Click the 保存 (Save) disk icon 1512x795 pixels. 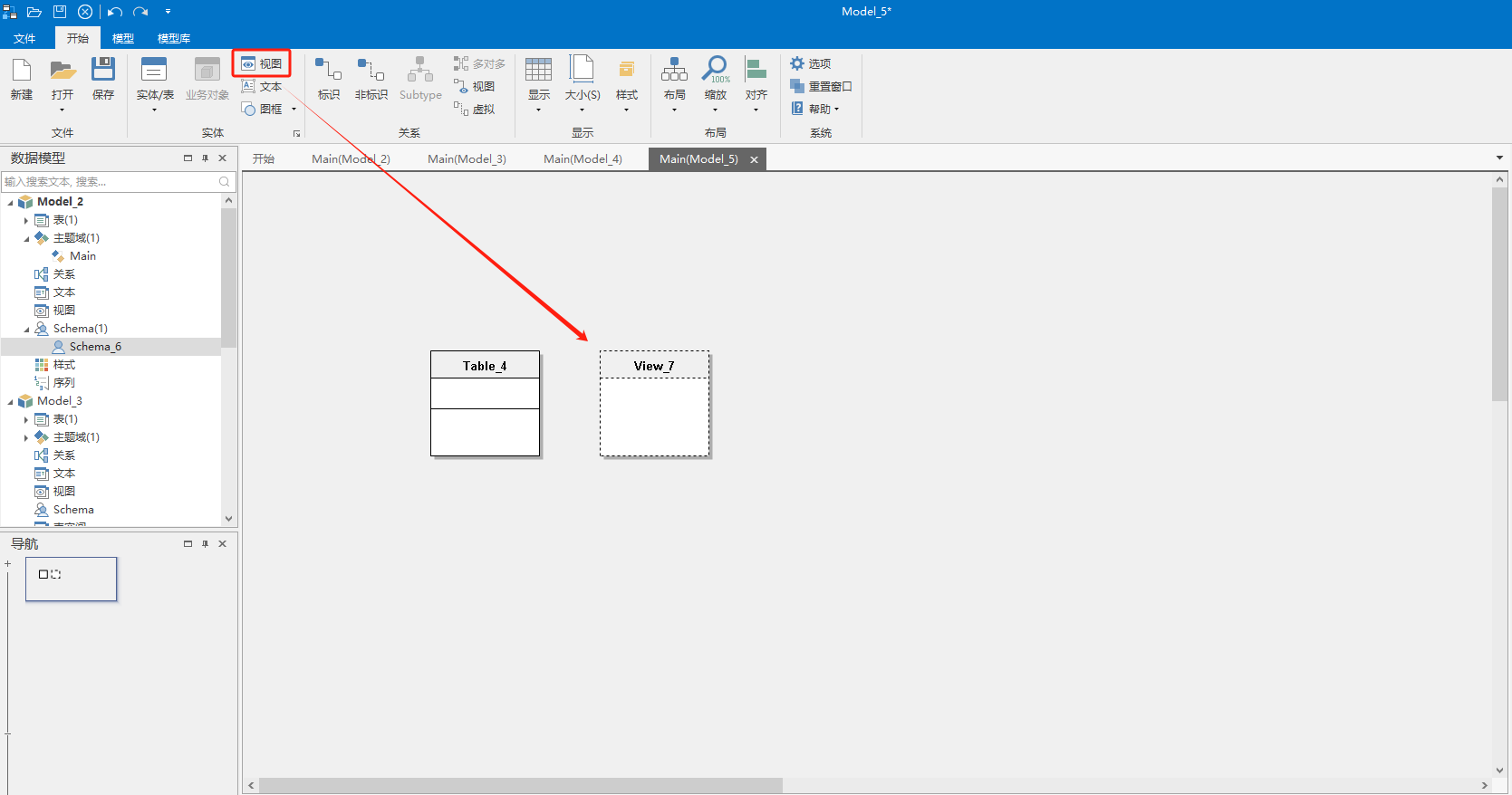[103, 70]
